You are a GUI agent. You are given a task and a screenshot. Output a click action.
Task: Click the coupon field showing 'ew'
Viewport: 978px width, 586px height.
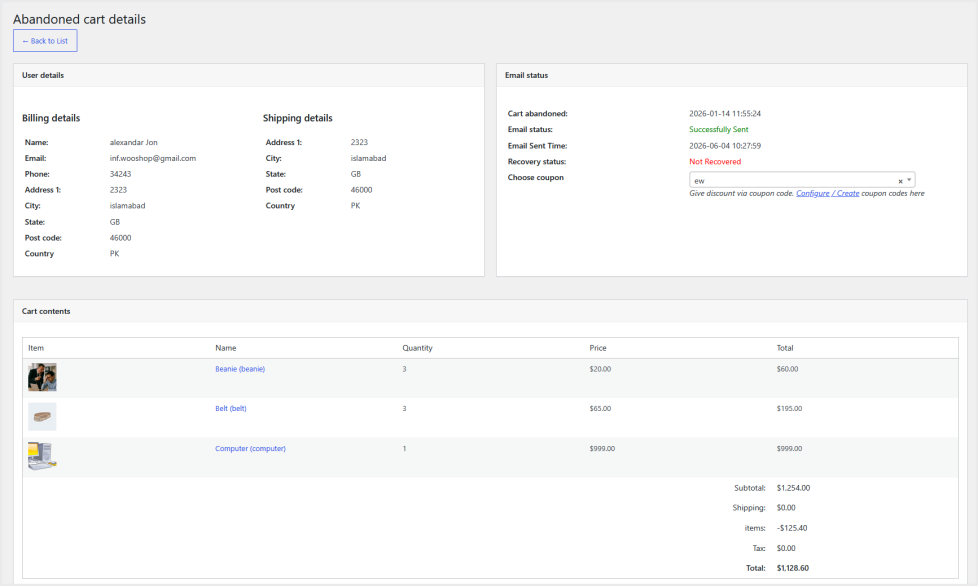click(801, 180)
